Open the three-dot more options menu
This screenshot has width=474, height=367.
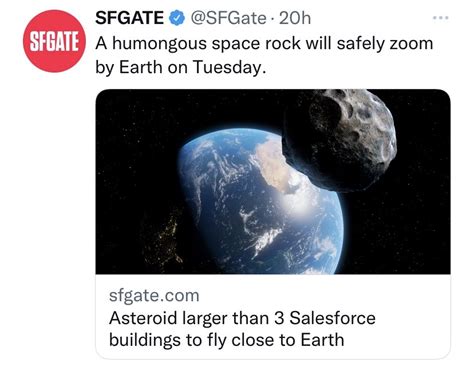[x=440, y=18]
